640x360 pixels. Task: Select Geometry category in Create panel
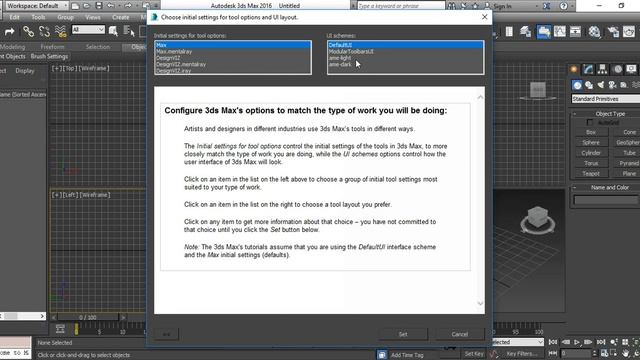pyautogui.click(x=577, y=85)
